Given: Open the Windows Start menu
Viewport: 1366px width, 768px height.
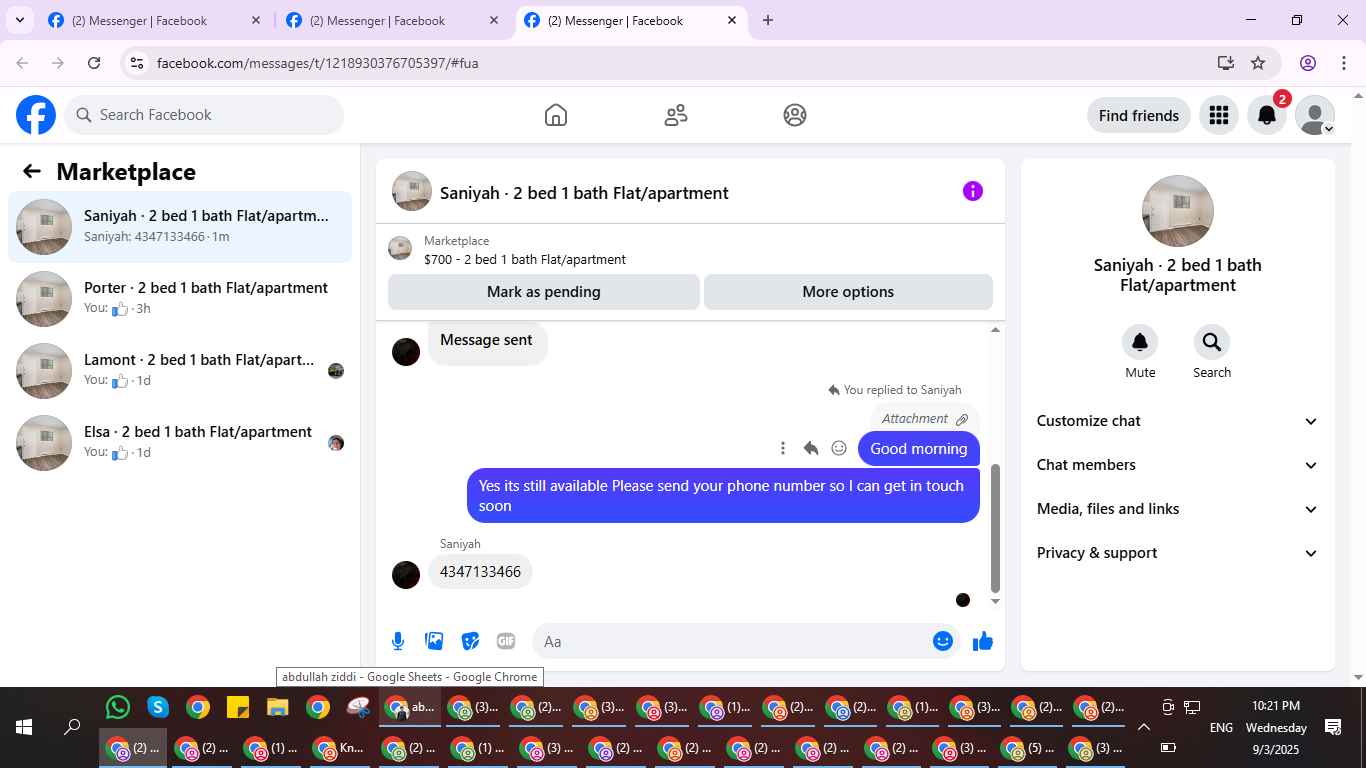Looking at the screenshot, I should pyautogui.click(x=24, y=727).
